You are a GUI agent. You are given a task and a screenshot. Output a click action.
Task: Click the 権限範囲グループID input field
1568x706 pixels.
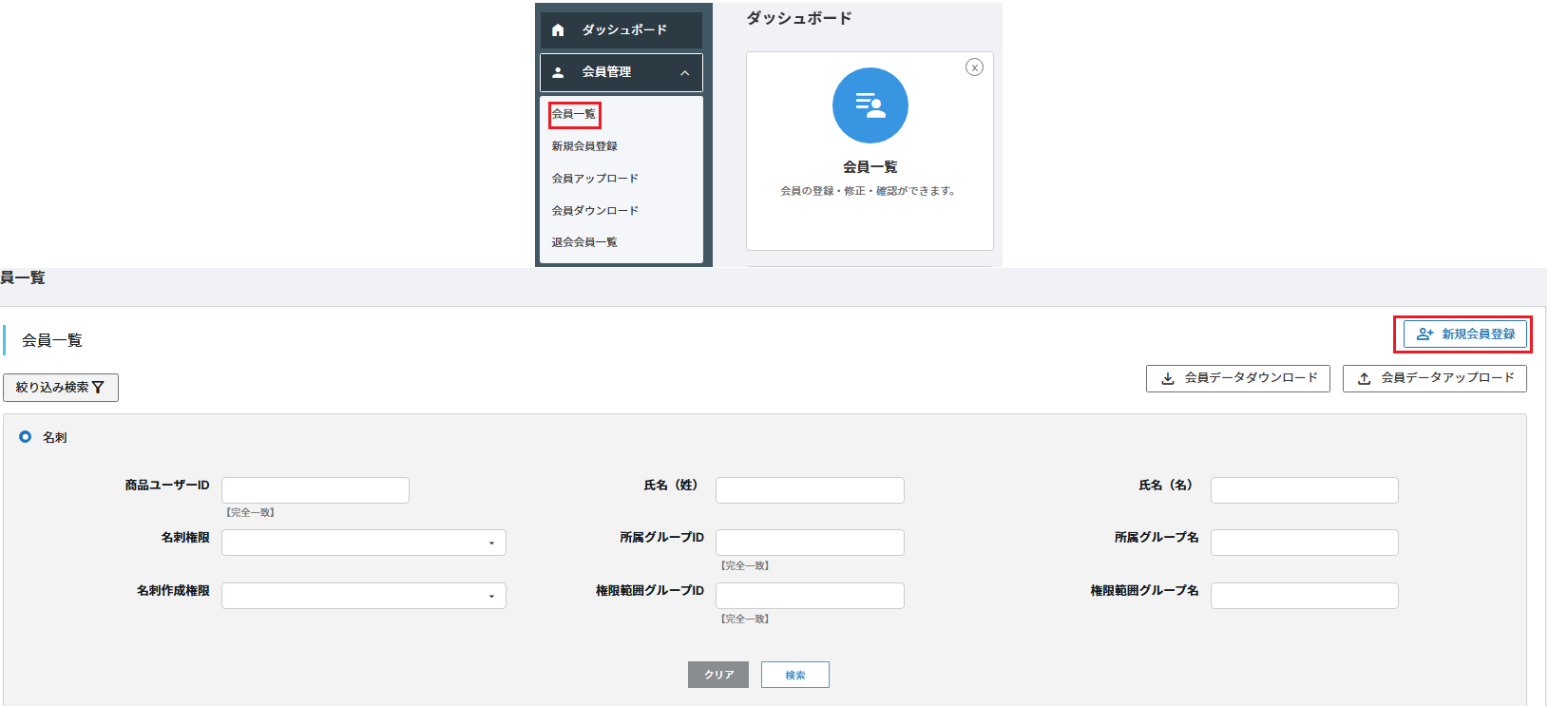click(810, 596)
